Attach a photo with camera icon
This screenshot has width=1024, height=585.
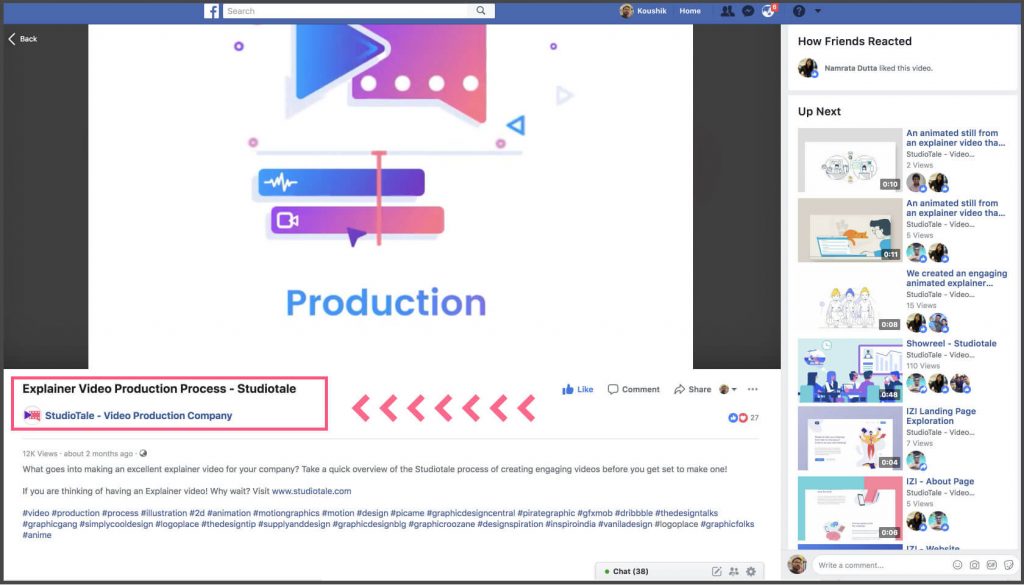(x=974, y=565)
